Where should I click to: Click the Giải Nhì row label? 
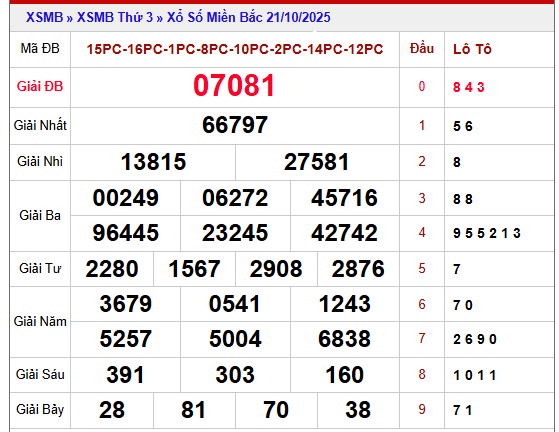[40, 161]
